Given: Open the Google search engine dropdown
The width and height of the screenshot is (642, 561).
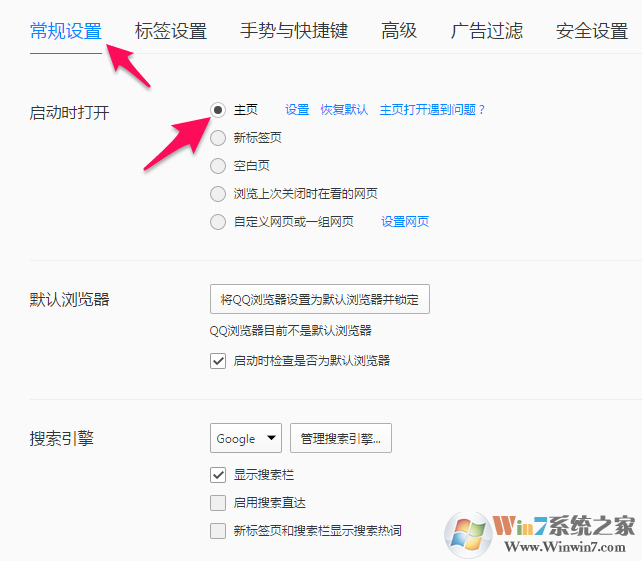Looking at the screenshot, I should tap(246, 439).
